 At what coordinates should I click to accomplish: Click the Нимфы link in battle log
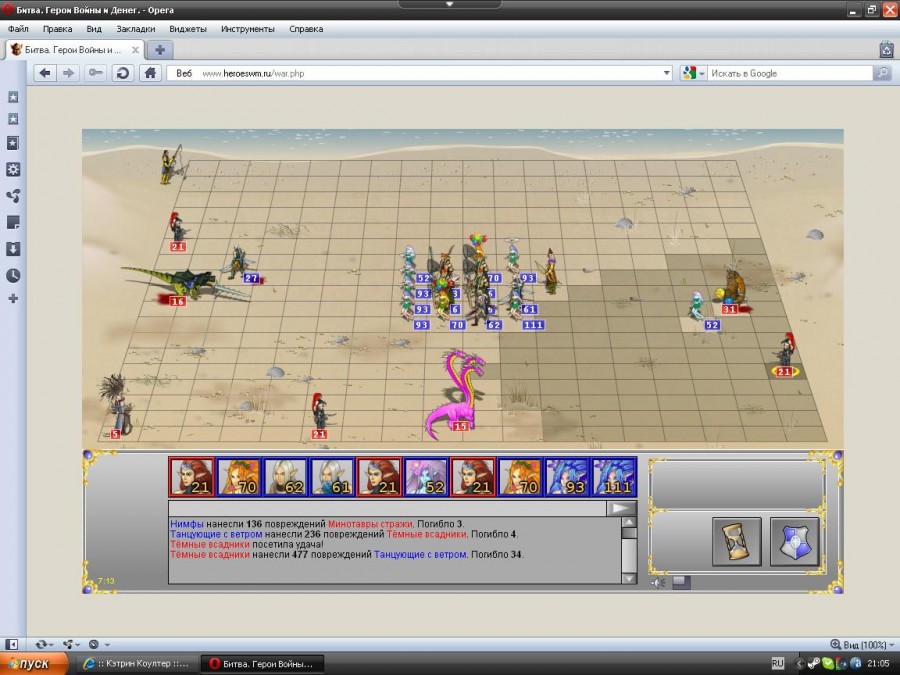tap(187, 523)
